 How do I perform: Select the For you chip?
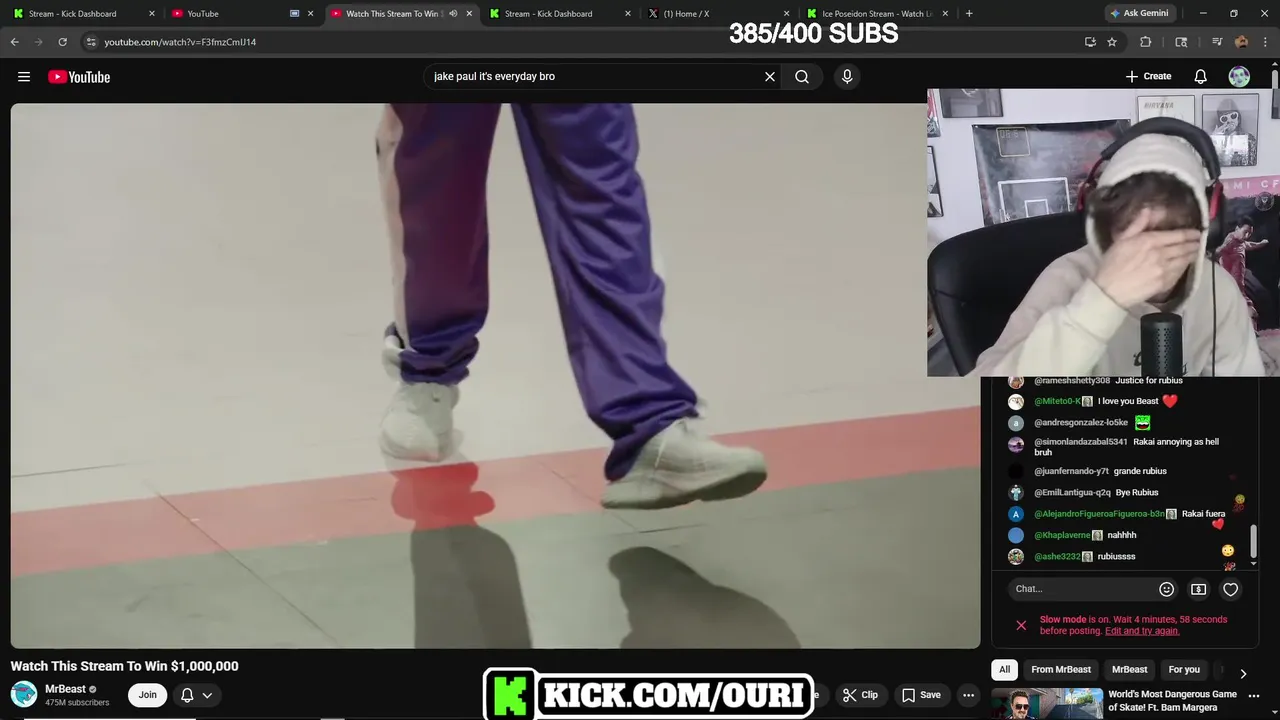1184,670
